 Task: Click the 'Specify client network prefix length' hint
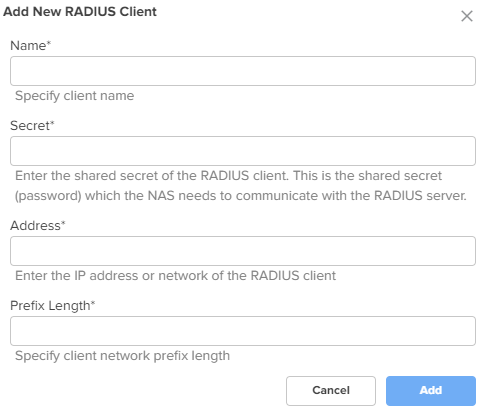click(122, 356)
